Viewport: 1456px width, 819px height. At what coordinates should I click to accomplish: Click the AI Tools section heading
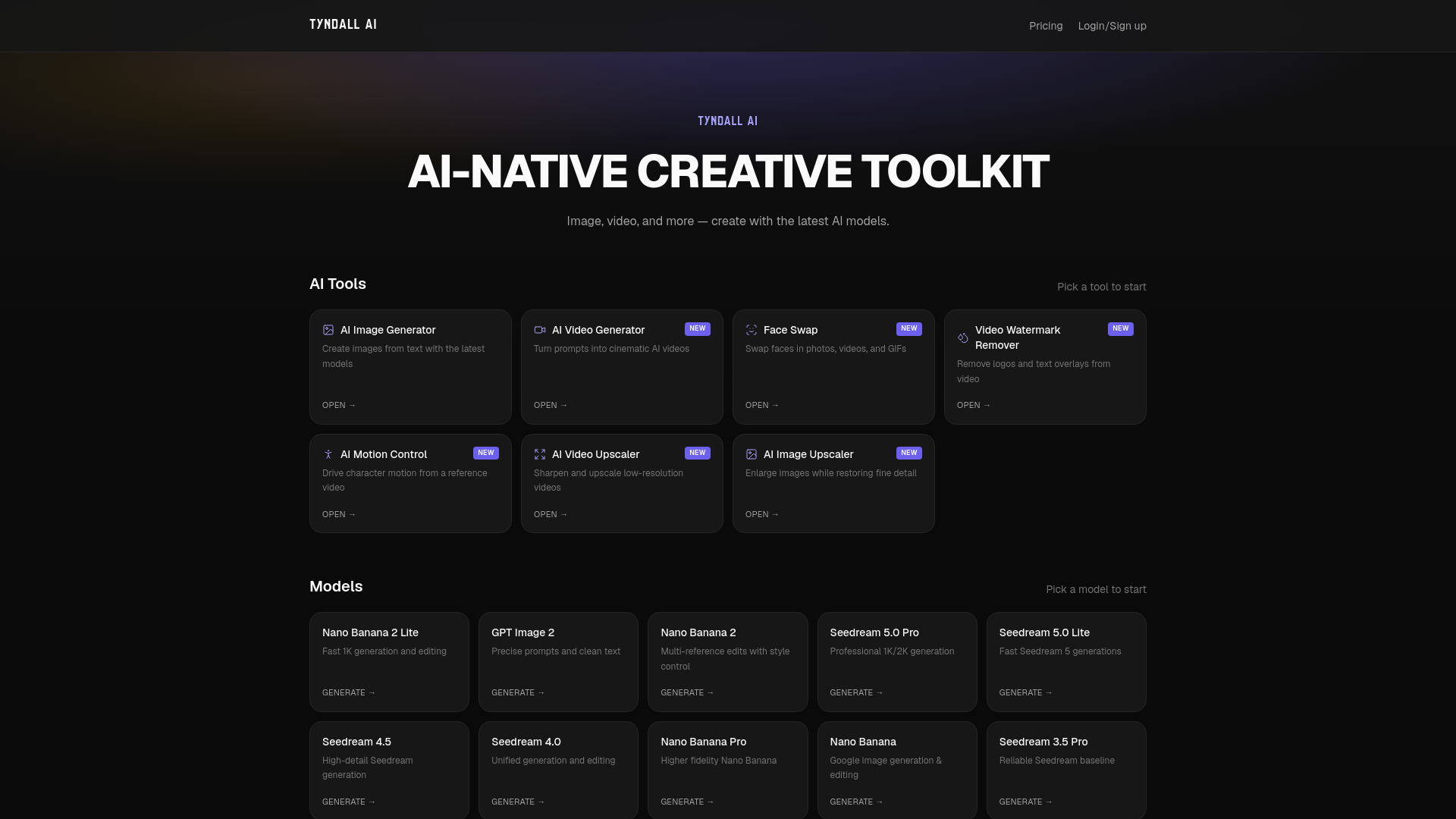point(337,284)
